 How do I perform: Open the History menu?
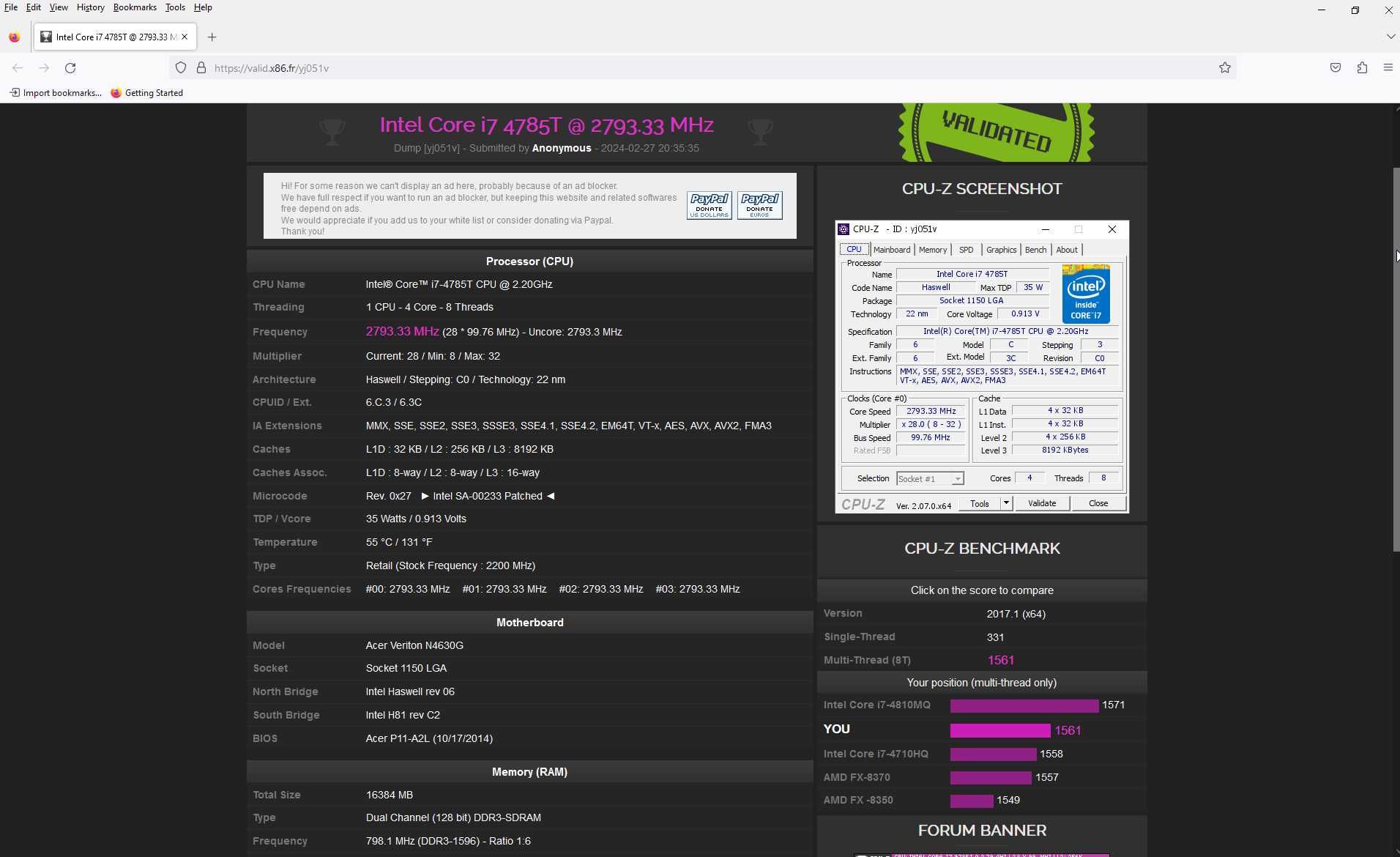coord(90,7)
